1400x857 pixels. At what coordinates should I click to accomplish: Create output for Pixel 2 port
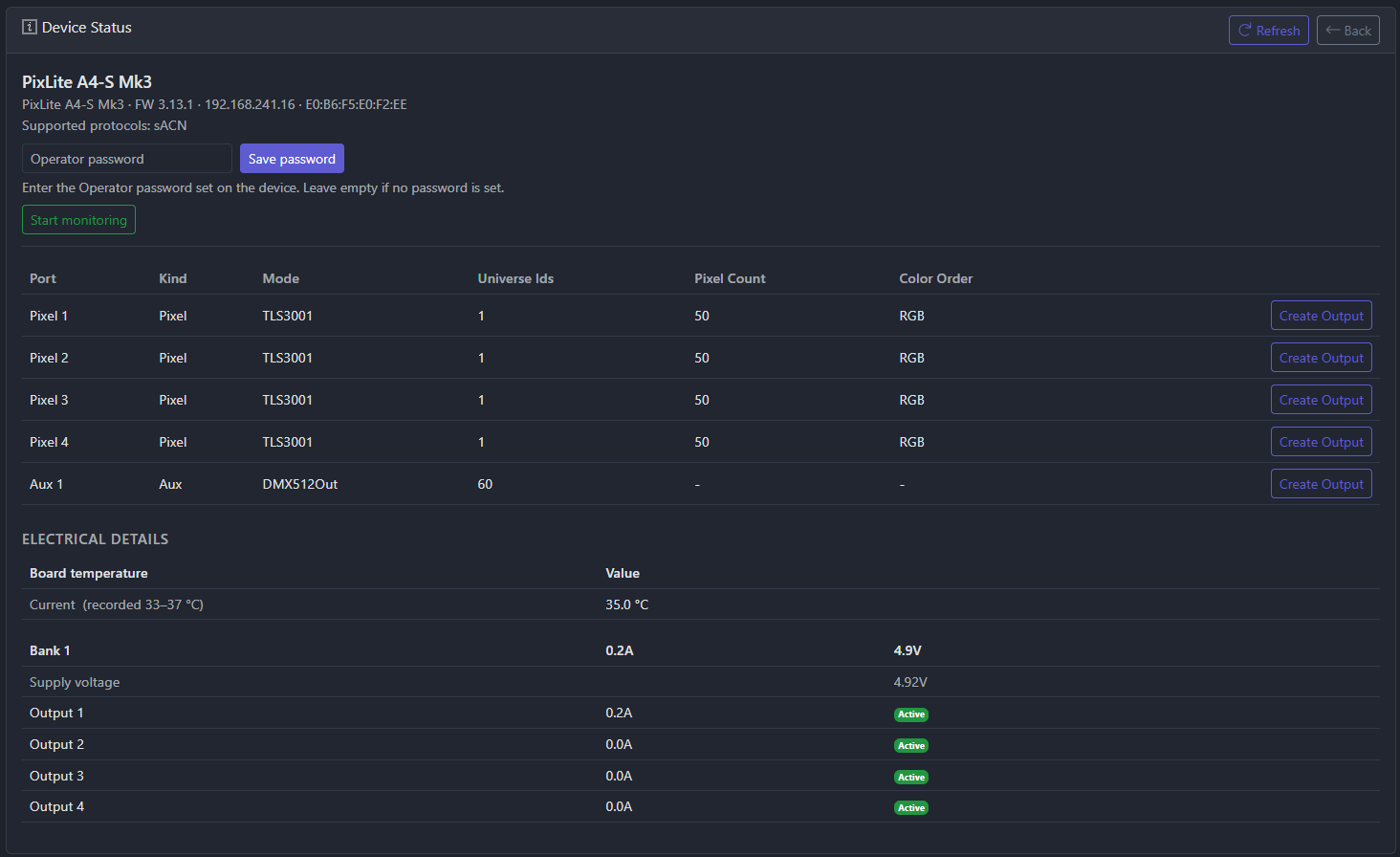point(1322,358)
